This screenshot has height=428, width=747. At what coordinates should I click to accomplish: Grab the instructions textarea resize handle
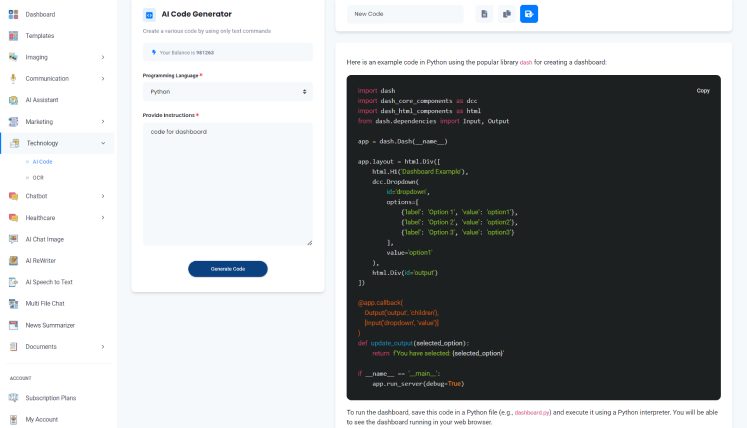310,243
